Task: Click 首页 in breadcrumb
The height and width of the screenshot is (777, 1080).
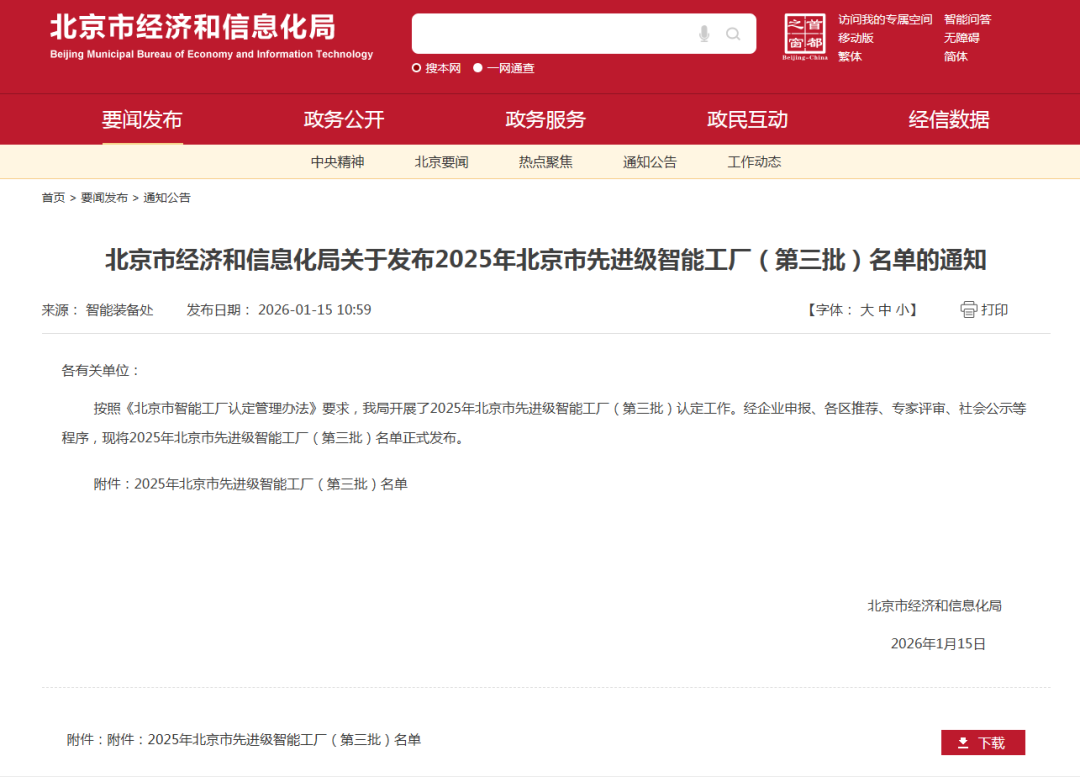Action: (53, 198)
